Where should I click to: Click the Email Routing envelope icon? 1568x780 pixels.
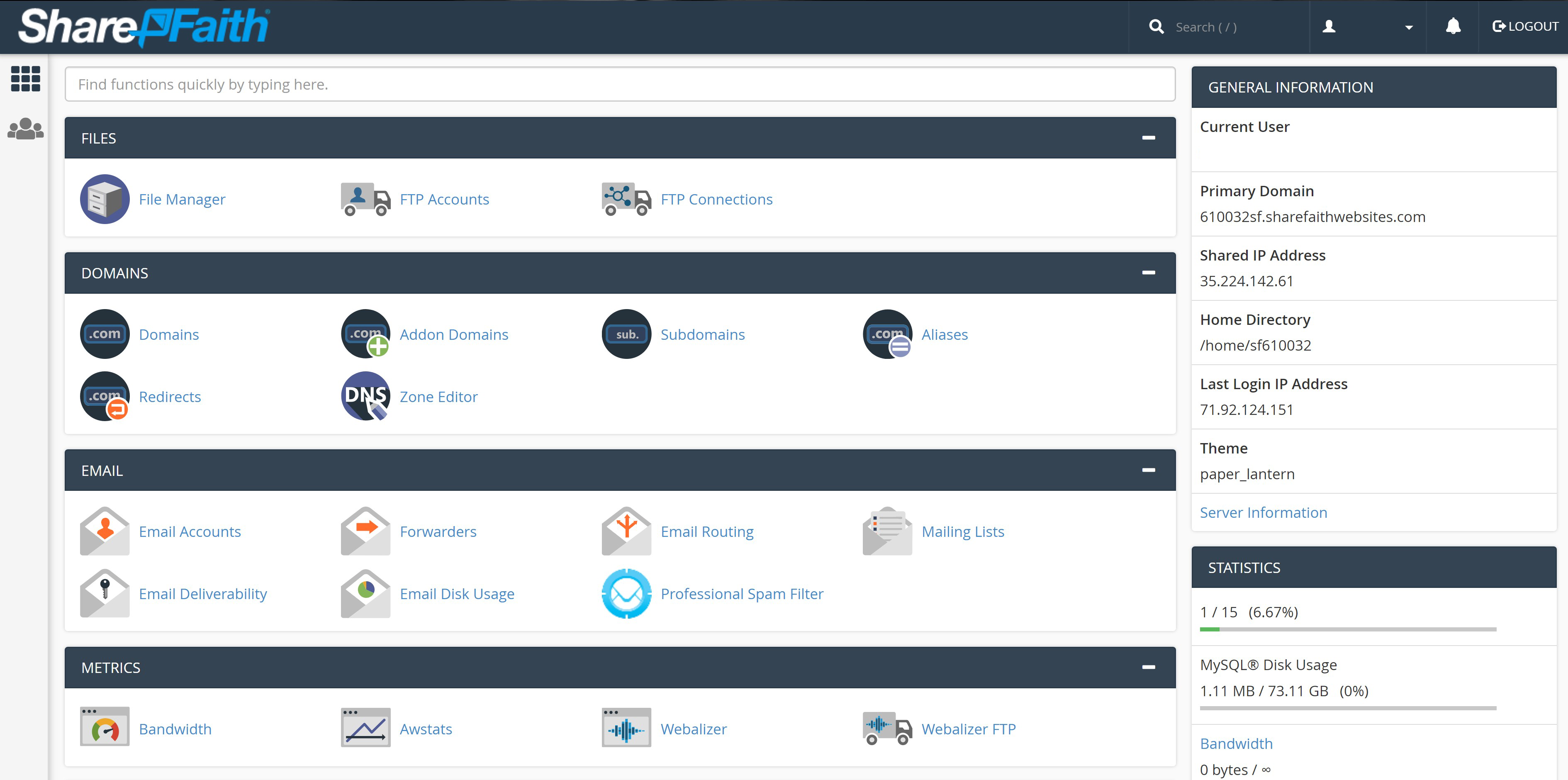[626, 531]
